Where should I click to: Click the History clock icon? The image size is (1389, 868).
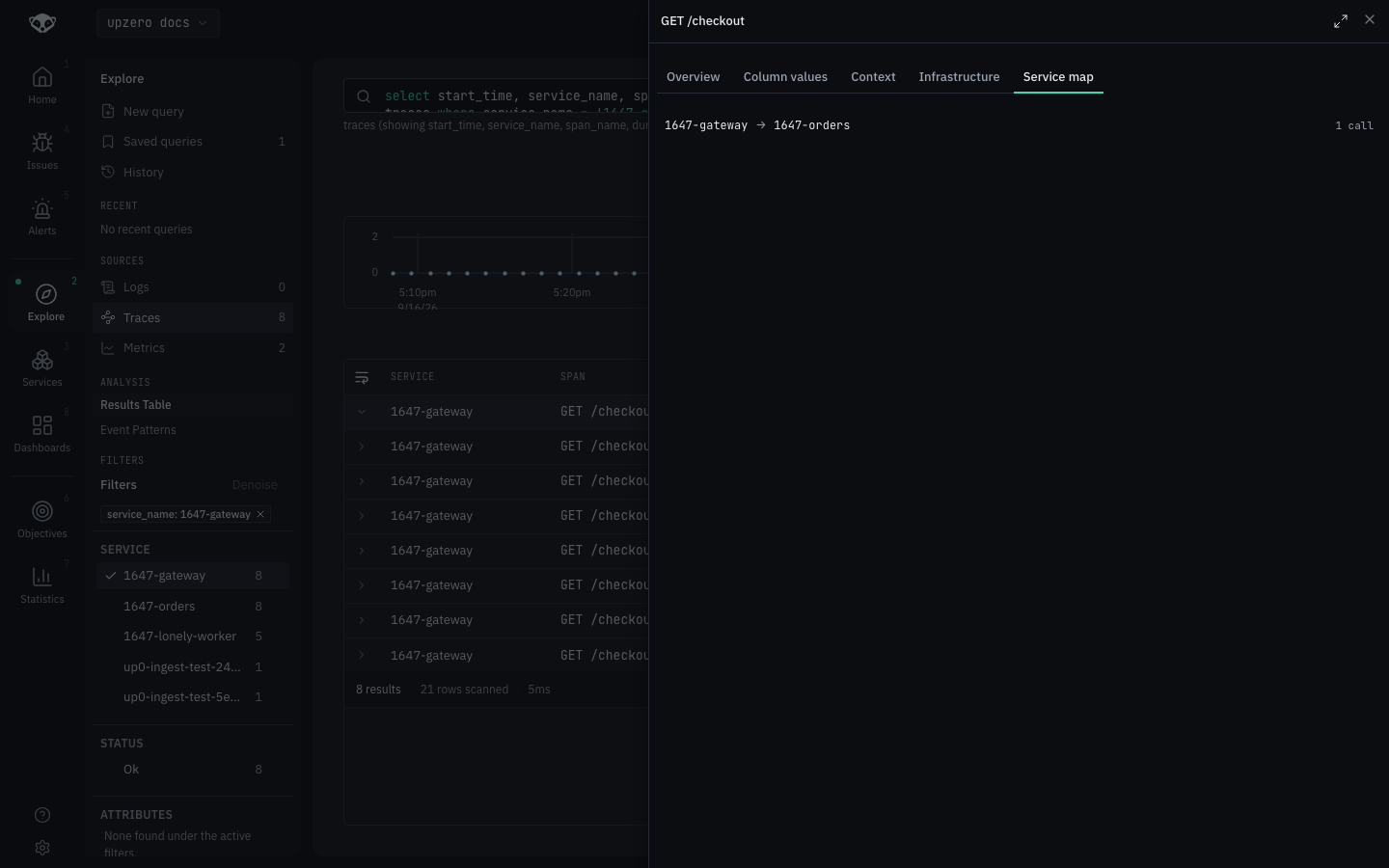(x=108, y=172)
